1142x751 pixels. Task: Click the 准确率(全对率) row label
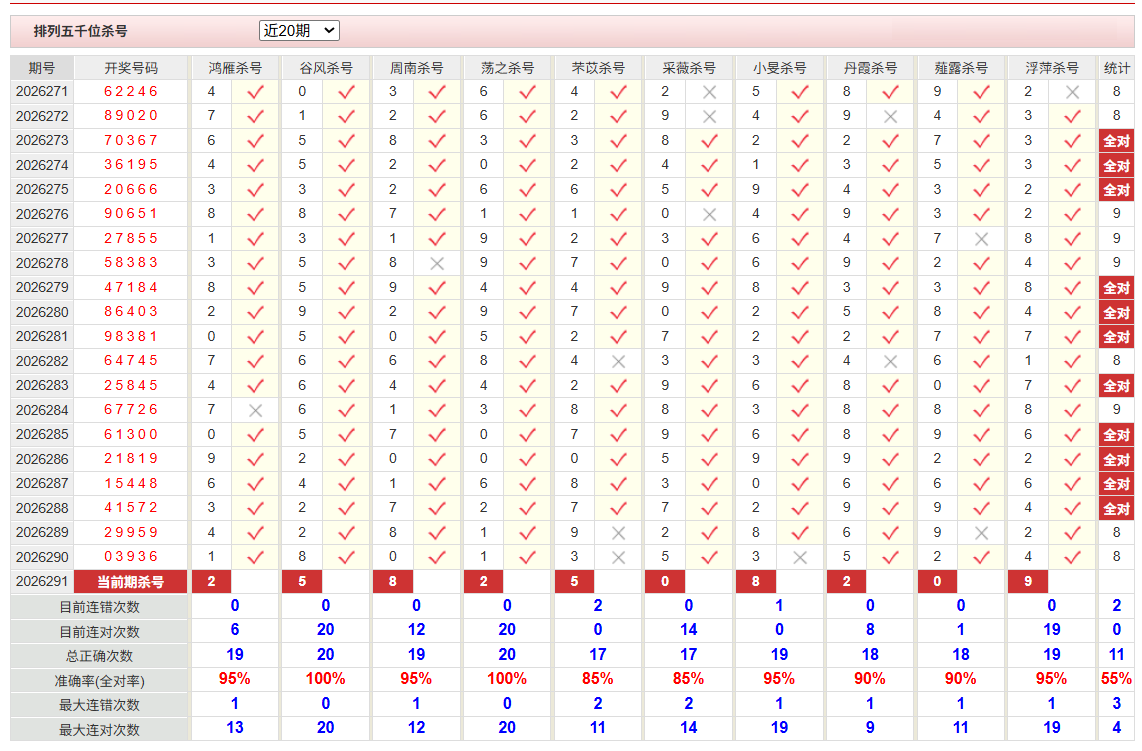click(99, 680)
